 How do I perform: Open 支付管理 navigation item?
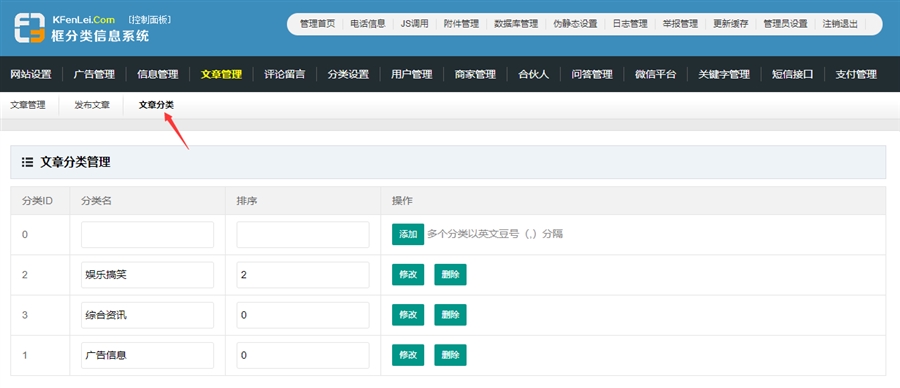click(x=856, y=74)
